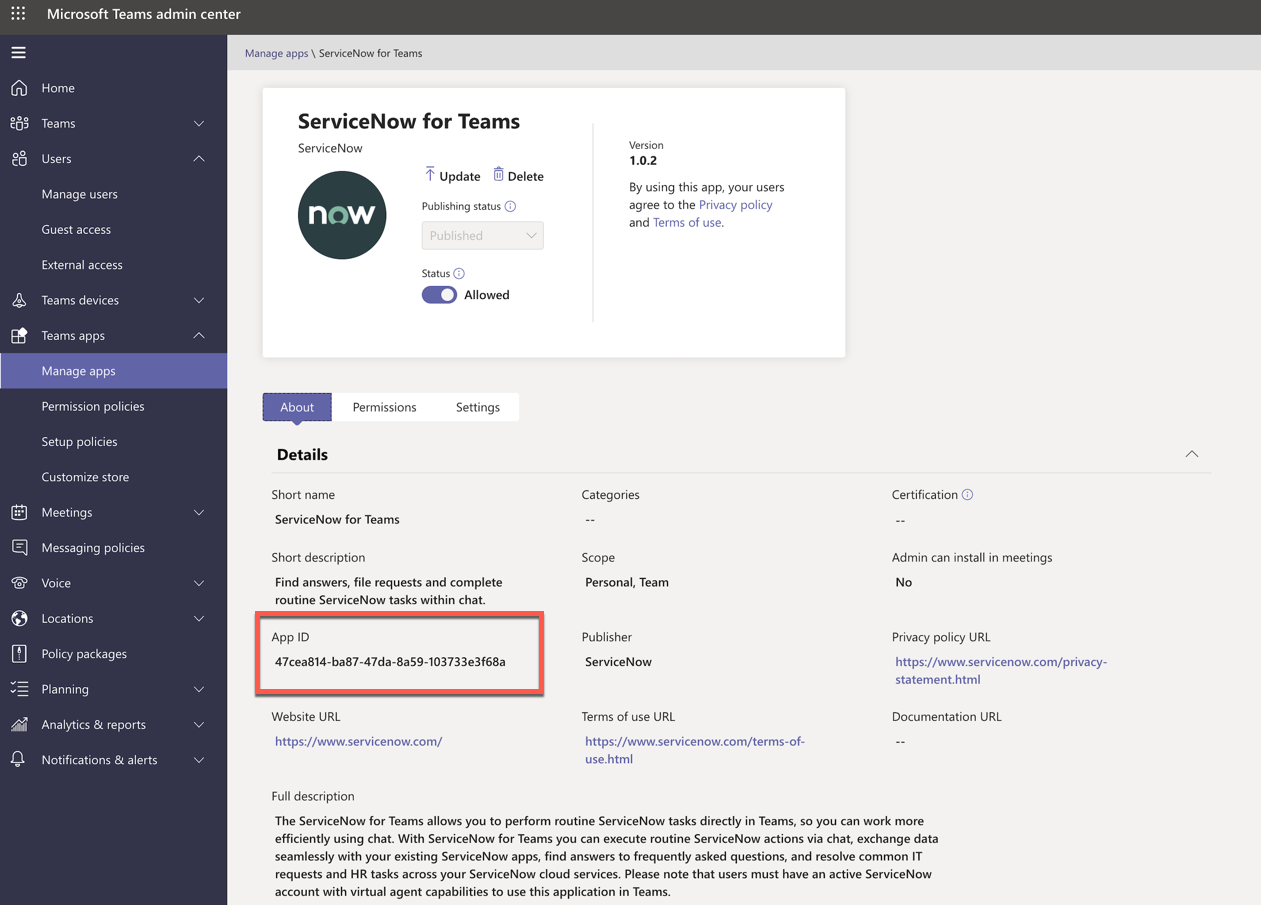
Task: Switch to the Settings tab
Action: click(x=478, y=407)
